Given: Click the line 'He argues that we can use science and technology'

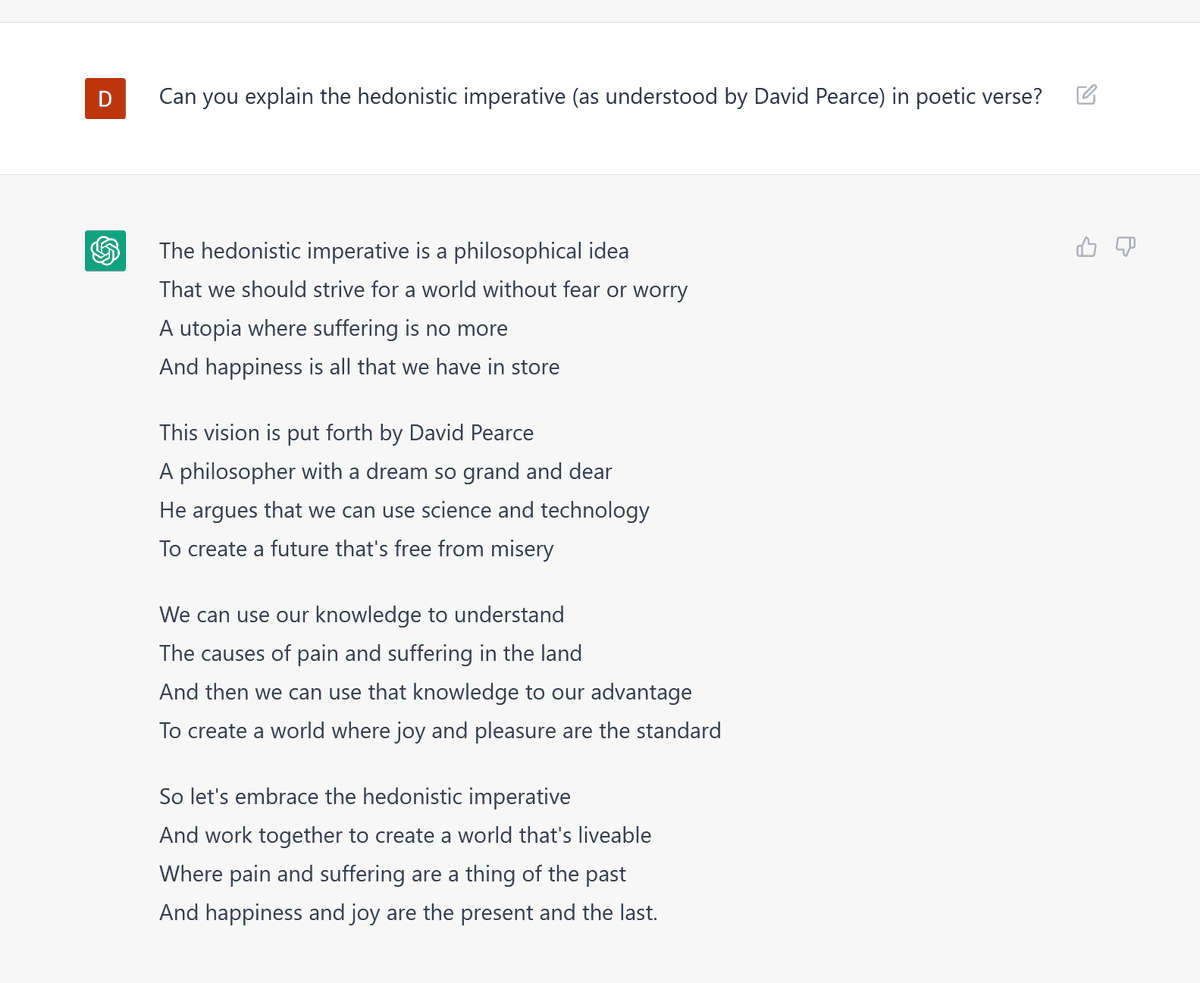Looking at the screenshot, I should point(404,510).
